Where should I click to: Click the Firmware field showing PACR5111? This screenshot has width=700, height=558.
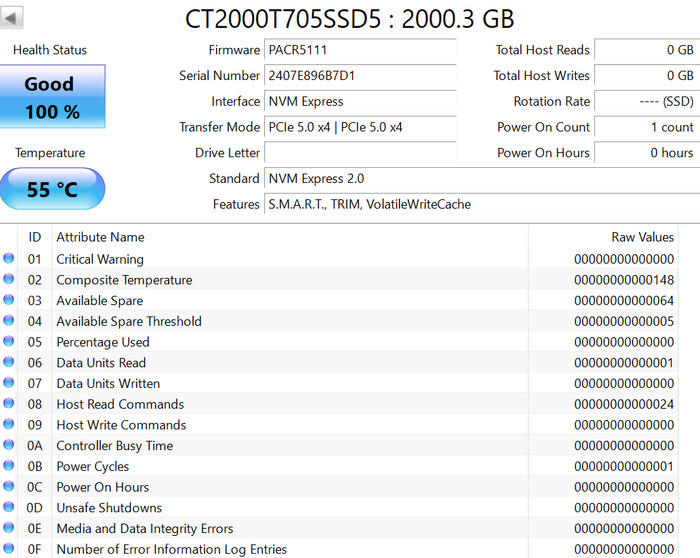pyautogui.click(x=360, y=50)
